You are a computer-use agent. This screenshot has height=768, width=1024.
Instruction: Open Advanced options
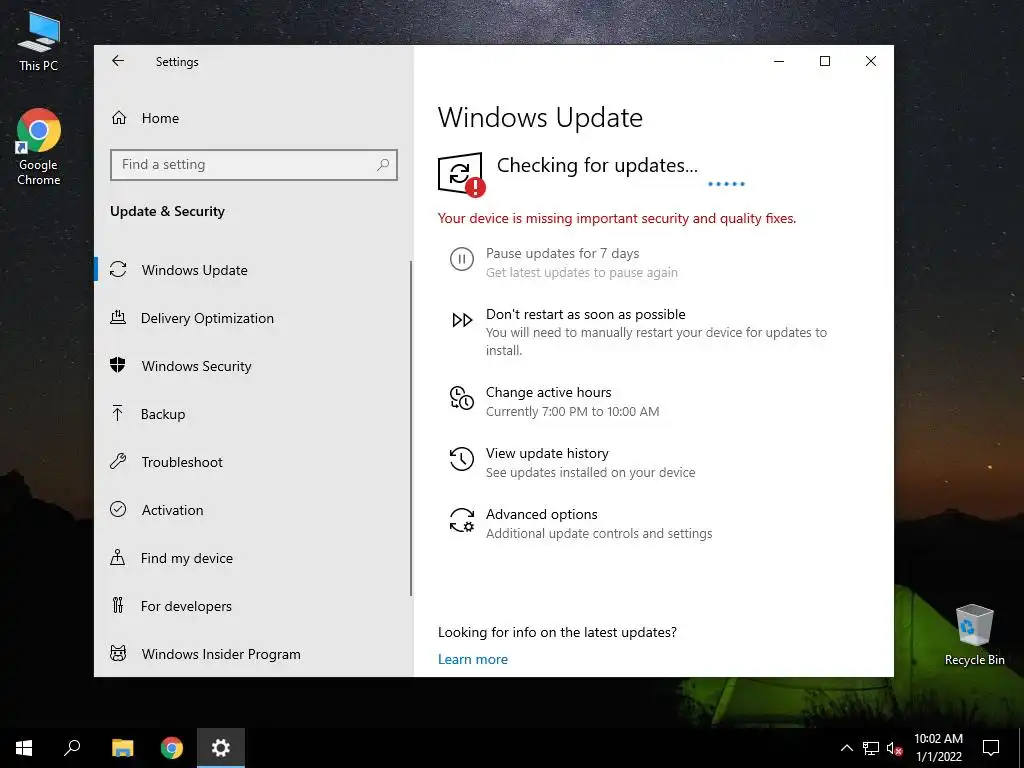[x=541, y=514]
